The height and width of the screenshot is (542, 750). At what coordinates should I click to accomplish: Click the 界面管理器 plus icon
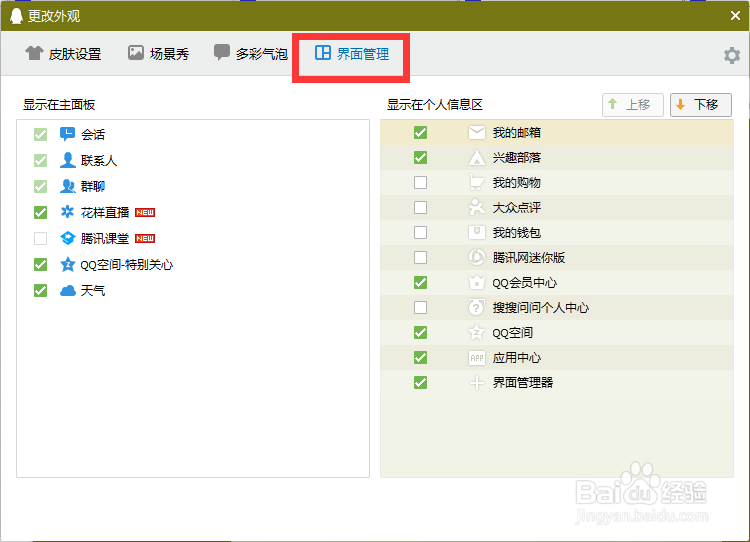pyautogui.click(x=476, y=383)
